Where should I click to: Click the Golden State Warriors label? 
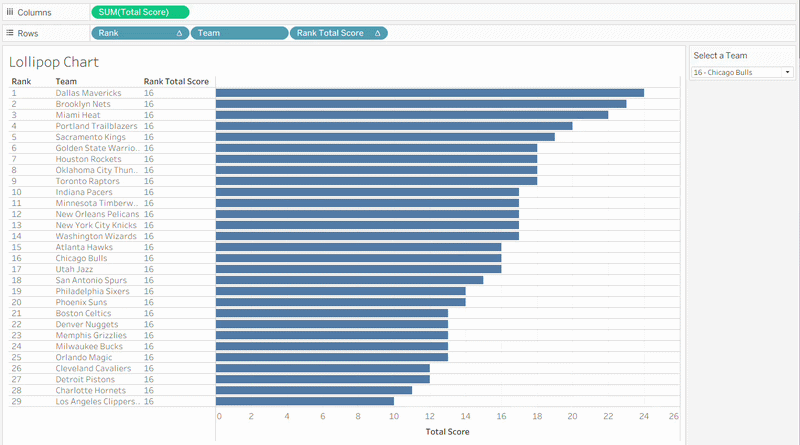tap(97, 148)
